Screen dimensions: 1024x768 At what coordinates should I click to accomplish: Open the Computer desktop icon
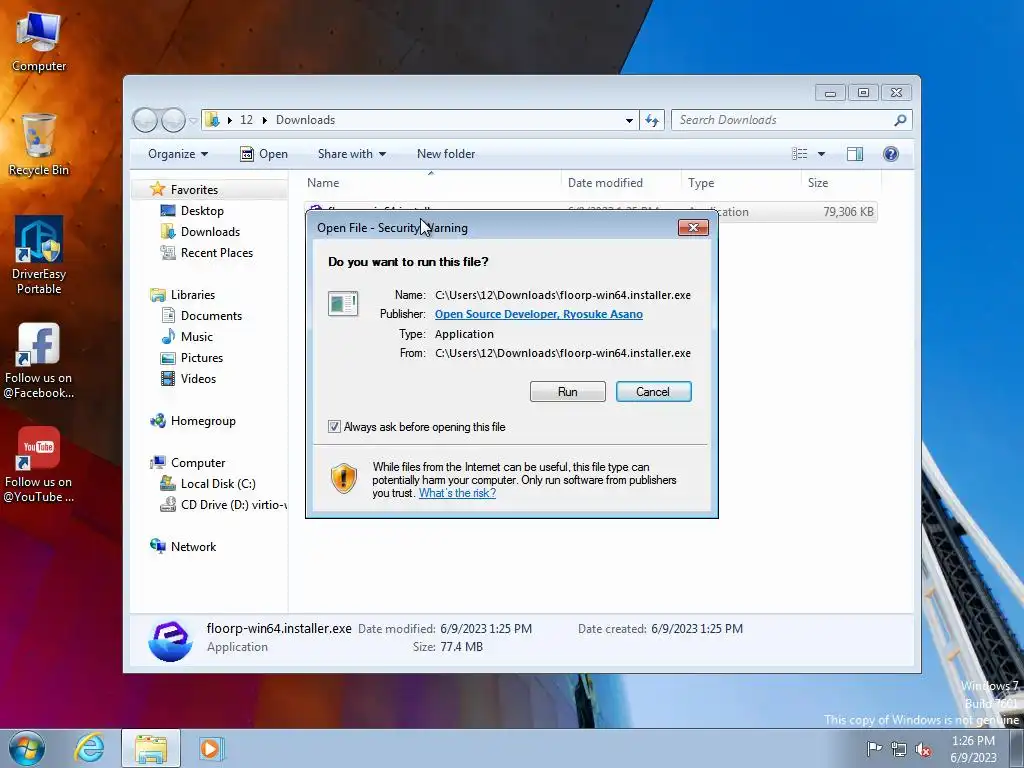[39, 42]
